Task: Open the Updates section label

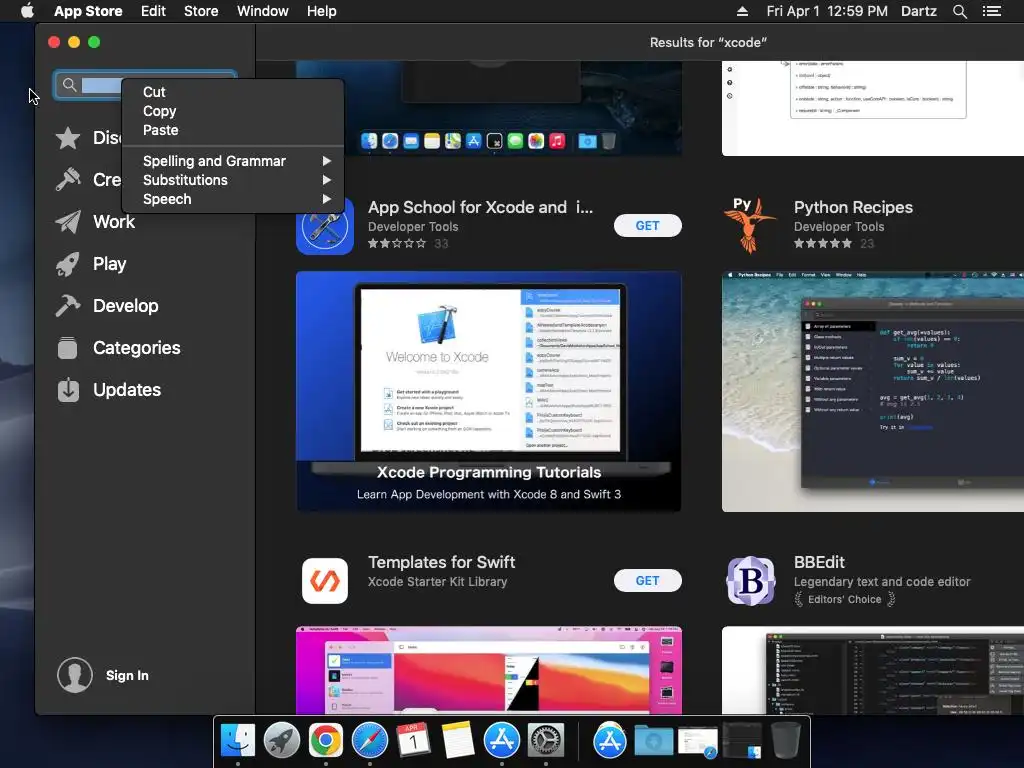Action: pyautogui.click(x=127, y=390)
